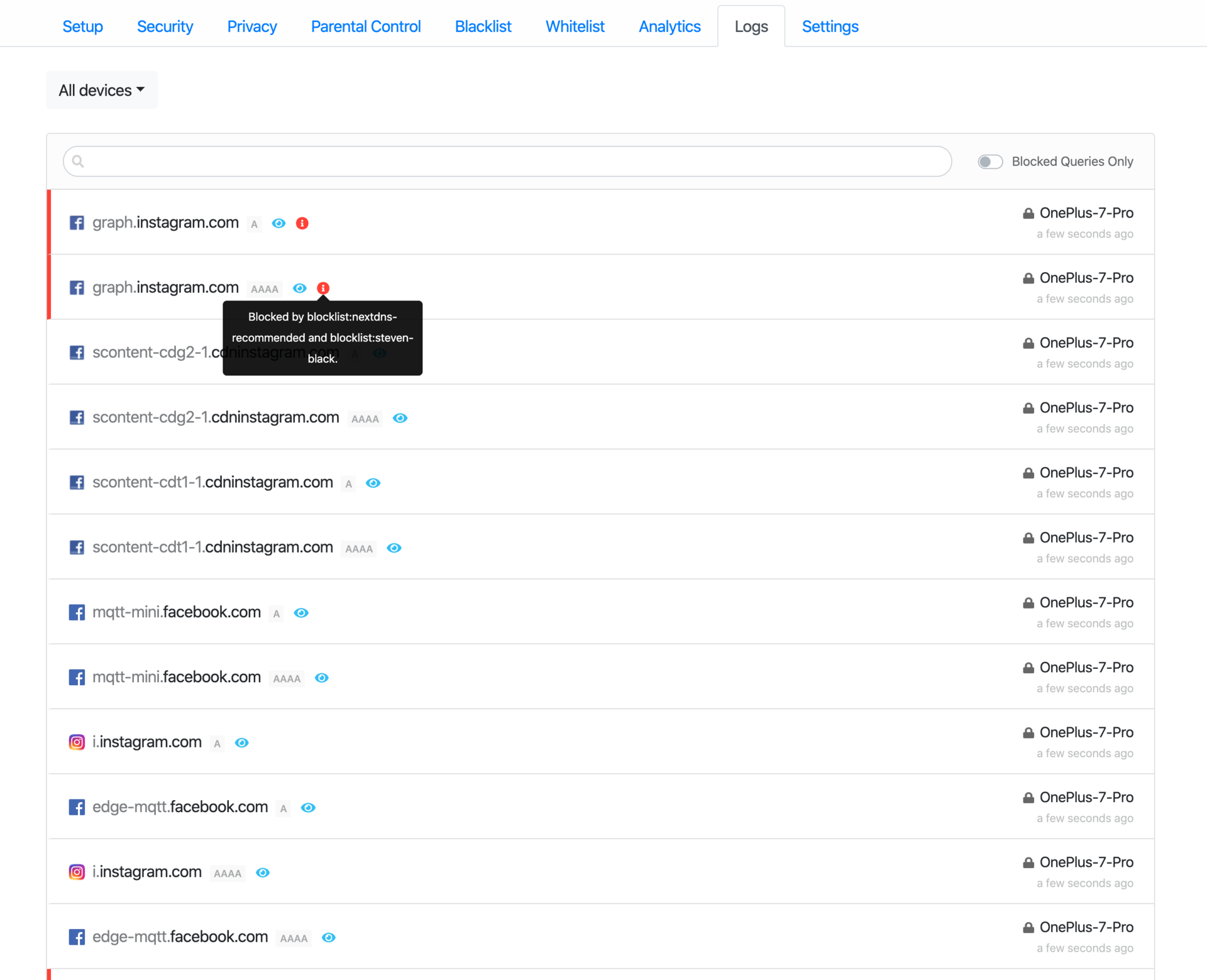Open the Parental Control tab

(x=365, y=26)
